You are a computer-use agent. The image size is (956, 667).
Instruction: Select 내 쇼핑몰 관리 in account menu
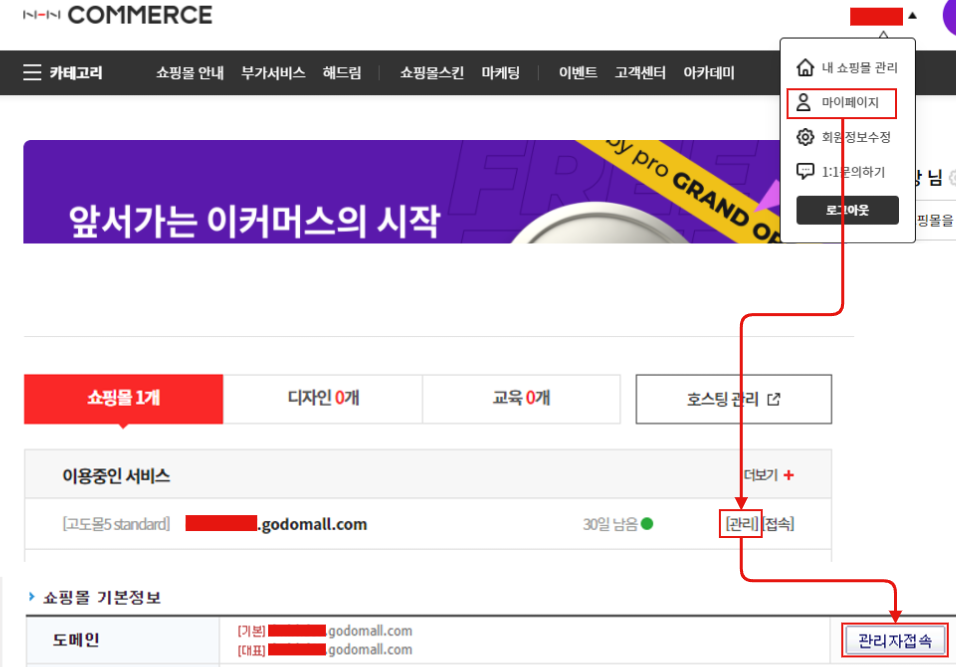[859, 68]
